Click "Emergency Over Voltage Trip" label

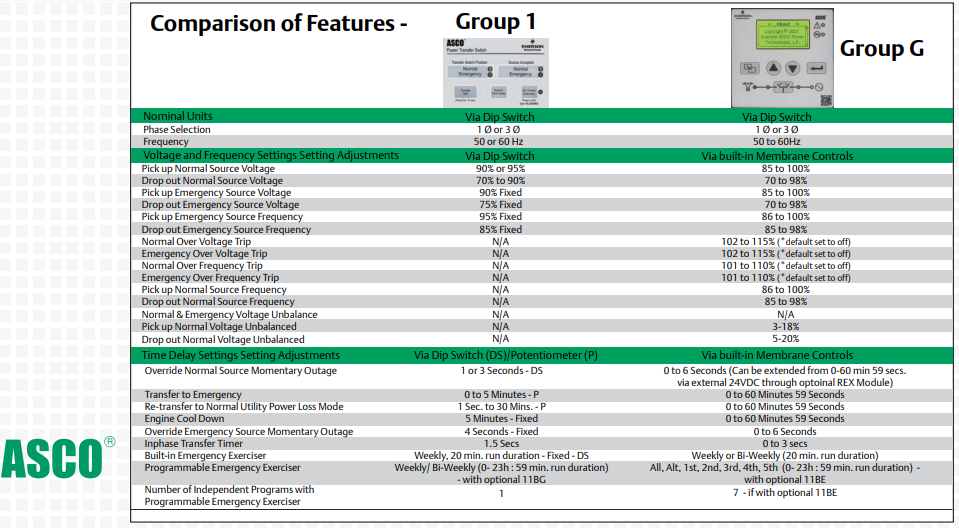point(204,254)
